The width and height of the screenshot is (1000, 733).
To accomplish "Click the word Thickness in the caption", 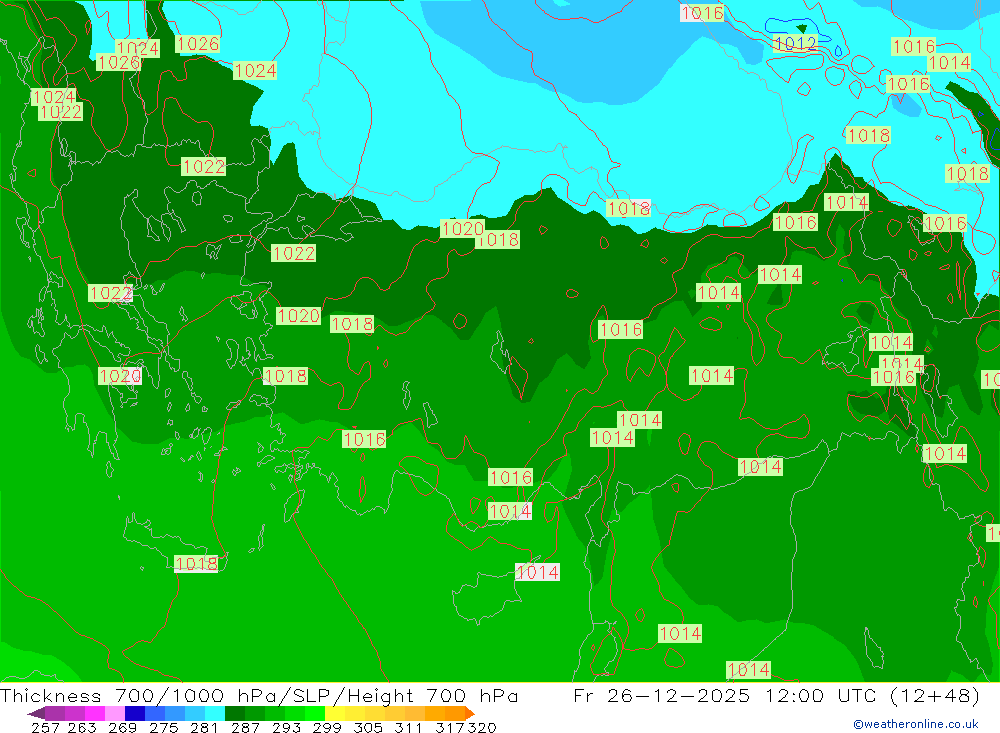I will pyautogui.click(x=51, y=695).
